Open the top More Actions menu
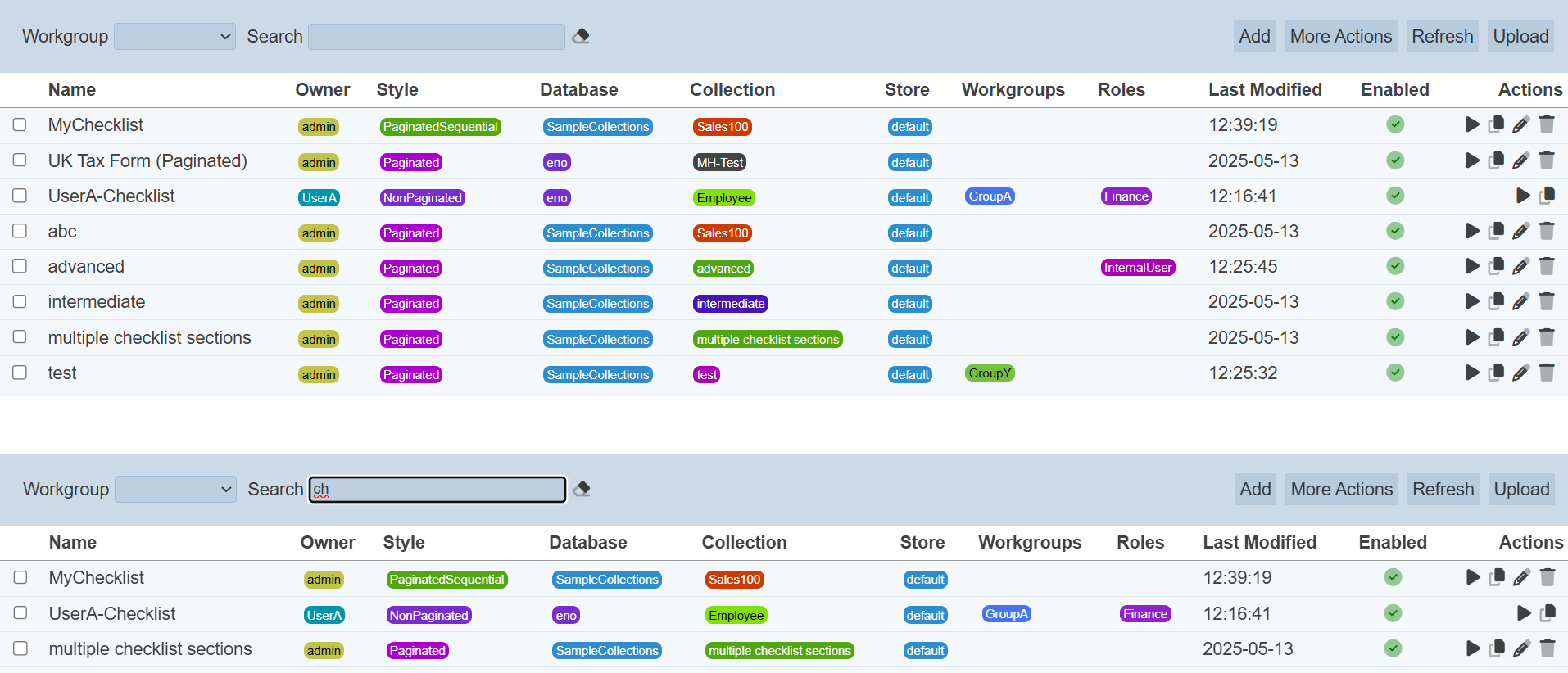This screenshot has height=673, width=1568. [1340, 37]
